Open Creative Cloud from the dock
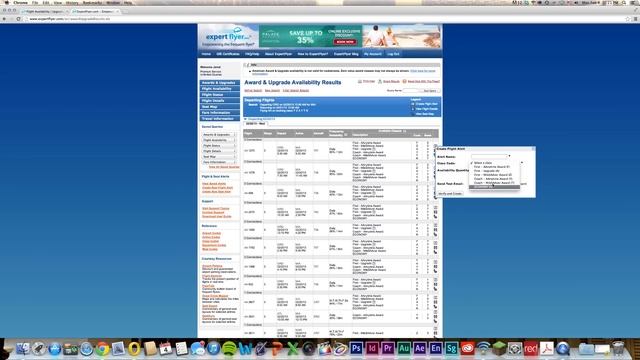This screenshot has width=640, height=360. click(x=467, y=349)
